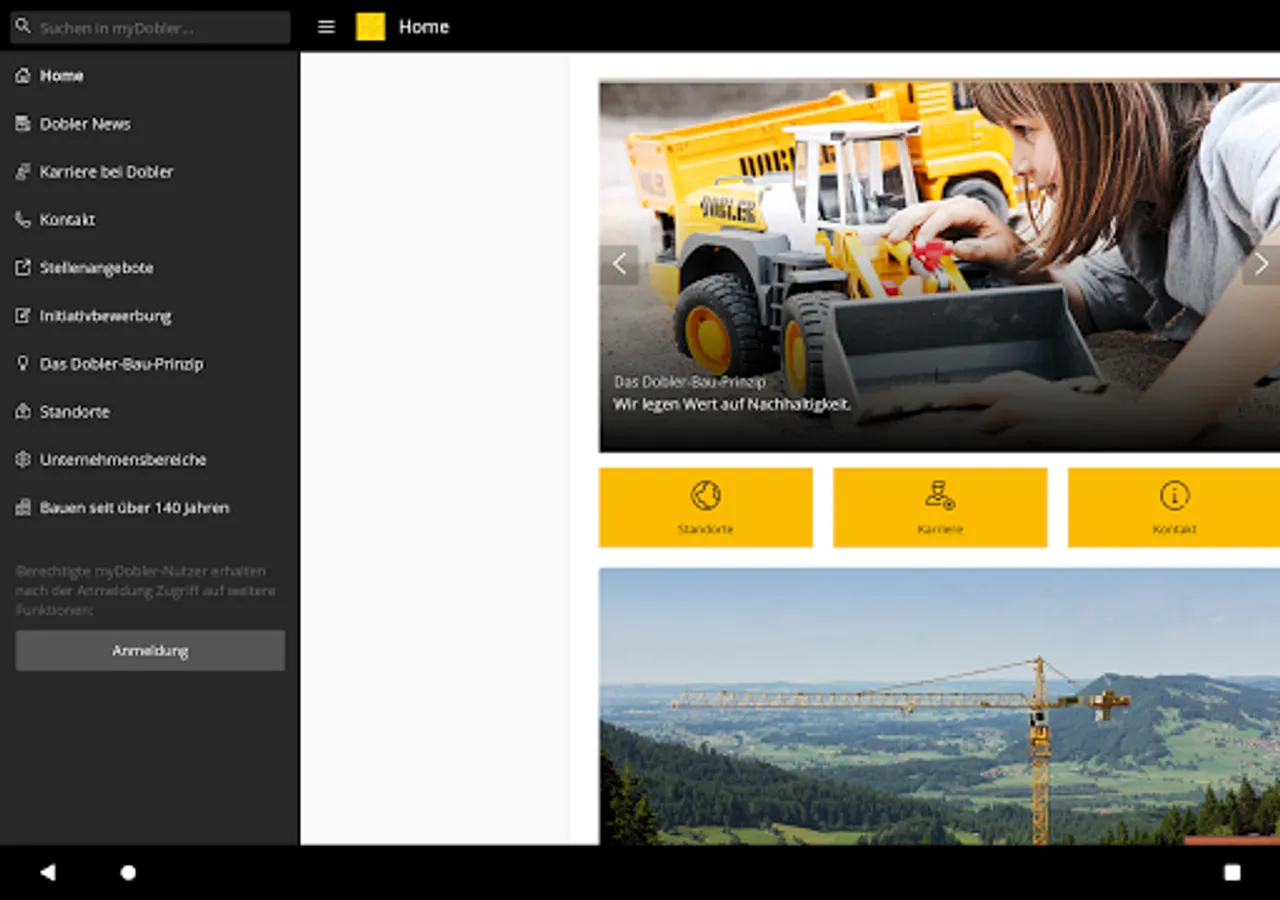This screenshot has width=1280, height=900.
Task: Toggle the hamburger menu icon
Action: point(326,27)
